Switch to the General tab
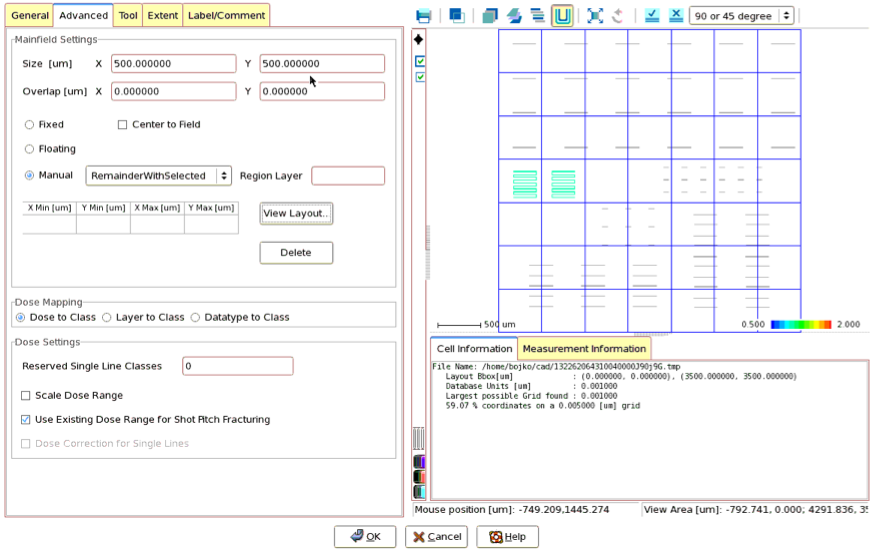The height and width of the screenshot is (555, 872). [x=30, y=16]
